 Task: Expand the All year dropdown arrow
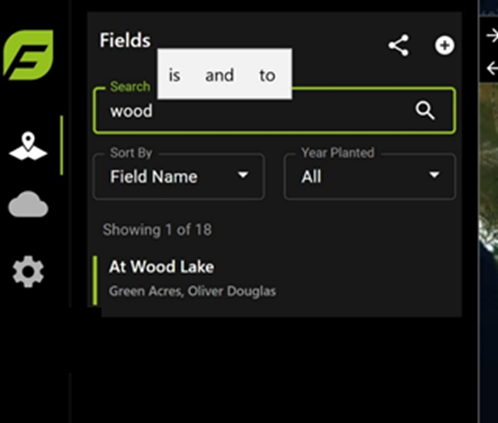pyautogui.click(x=434, y=175)
